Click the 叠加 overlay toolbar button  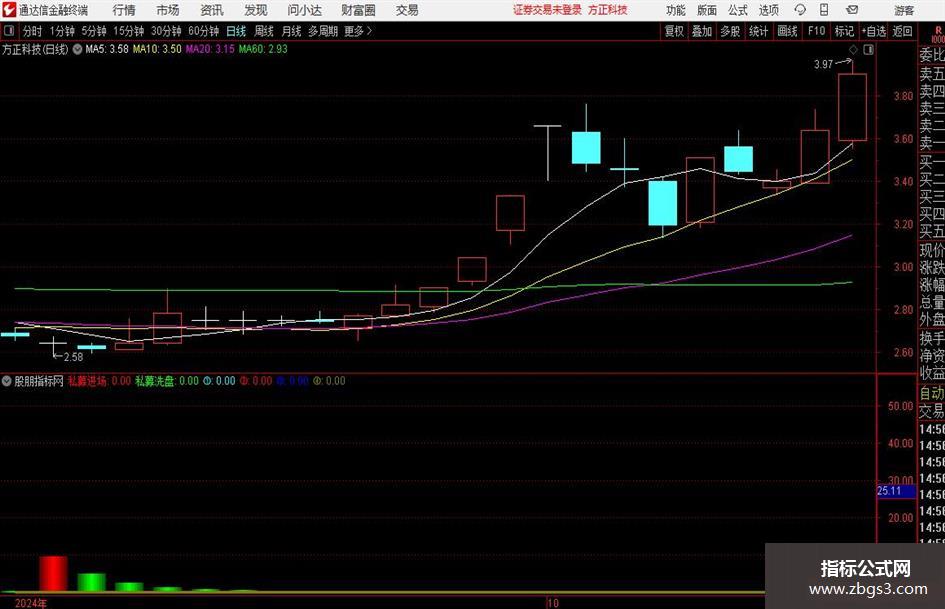pyautogui.click(x=702, y=31)
